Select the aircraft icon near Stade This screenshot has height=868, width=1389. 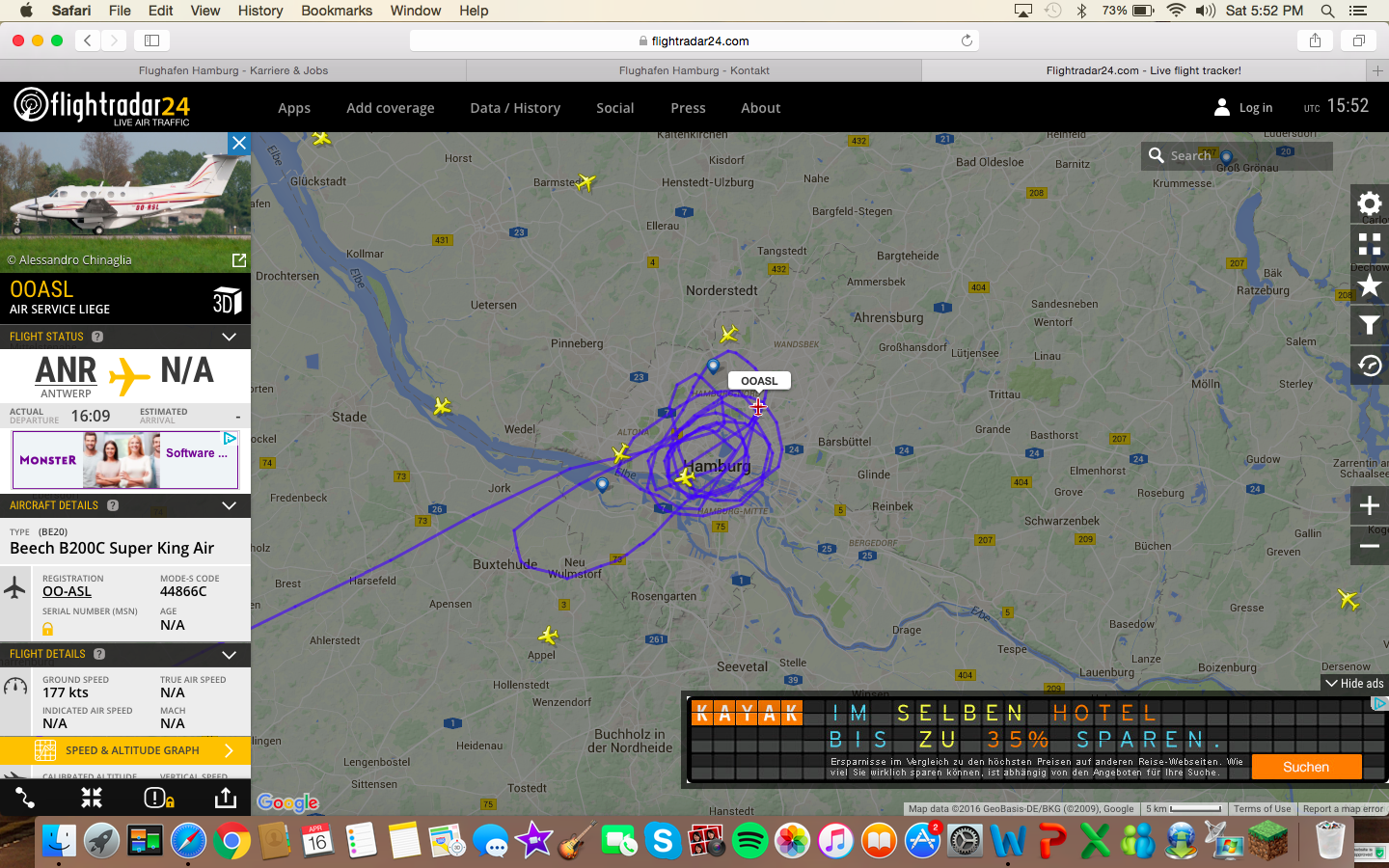[442, 406]
